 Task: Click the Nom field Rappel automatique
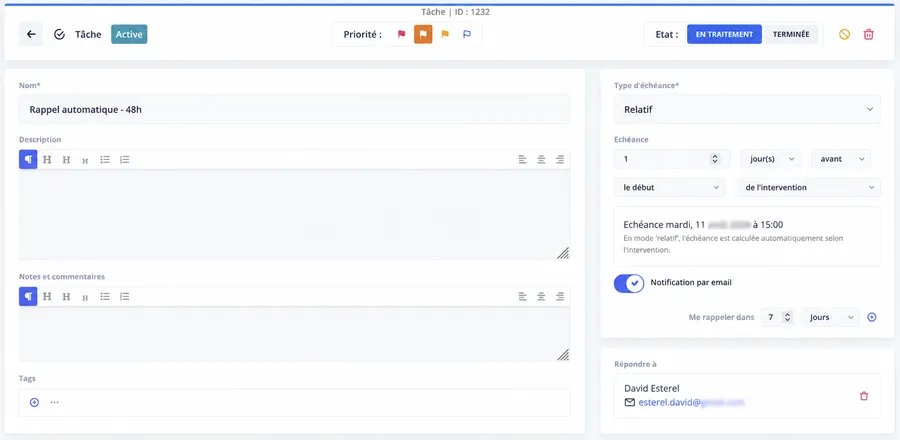[x=294, y=109]
